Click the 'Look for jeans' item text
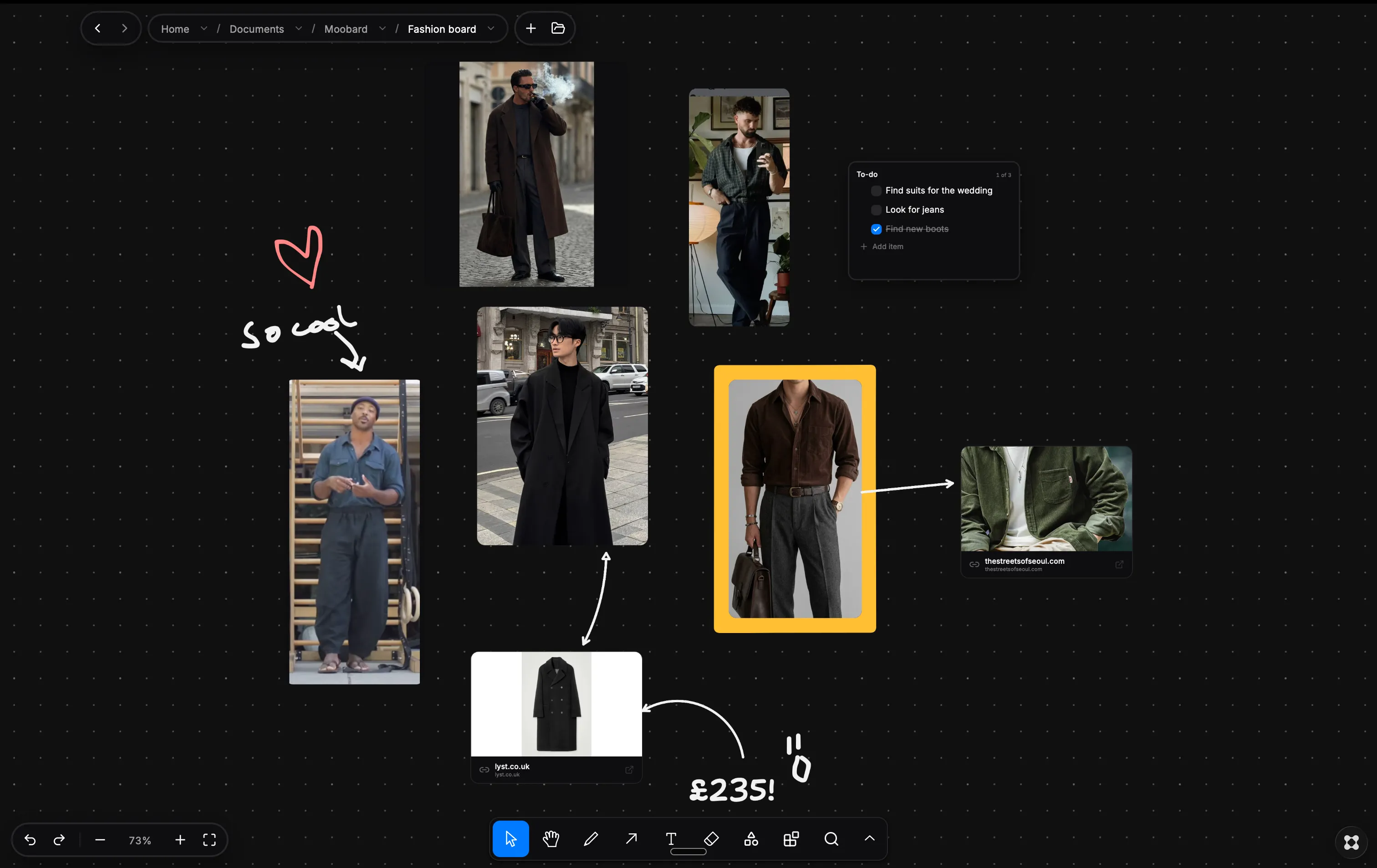1377x868 pixels. click(914, 210)
